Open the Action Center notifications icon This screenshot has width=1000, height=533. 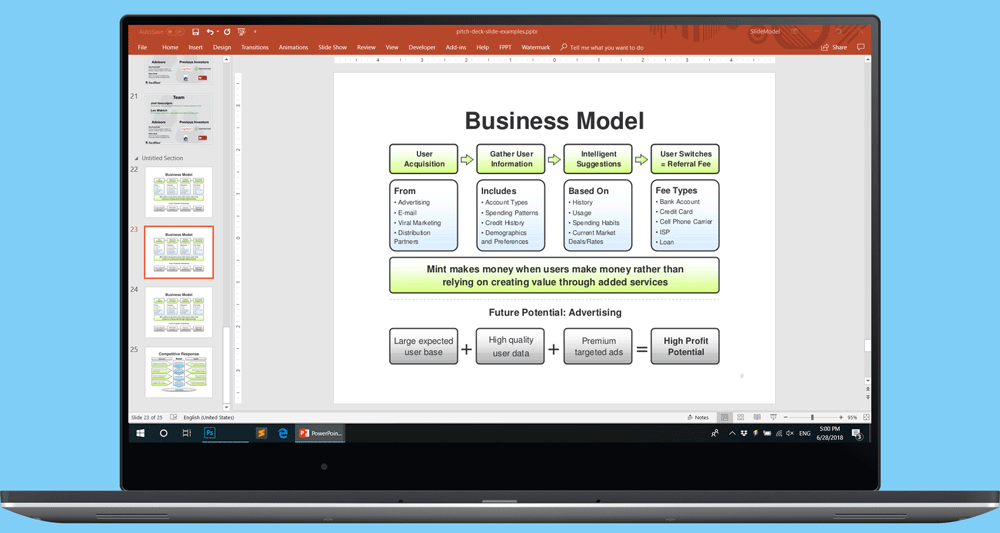point(857,434)
